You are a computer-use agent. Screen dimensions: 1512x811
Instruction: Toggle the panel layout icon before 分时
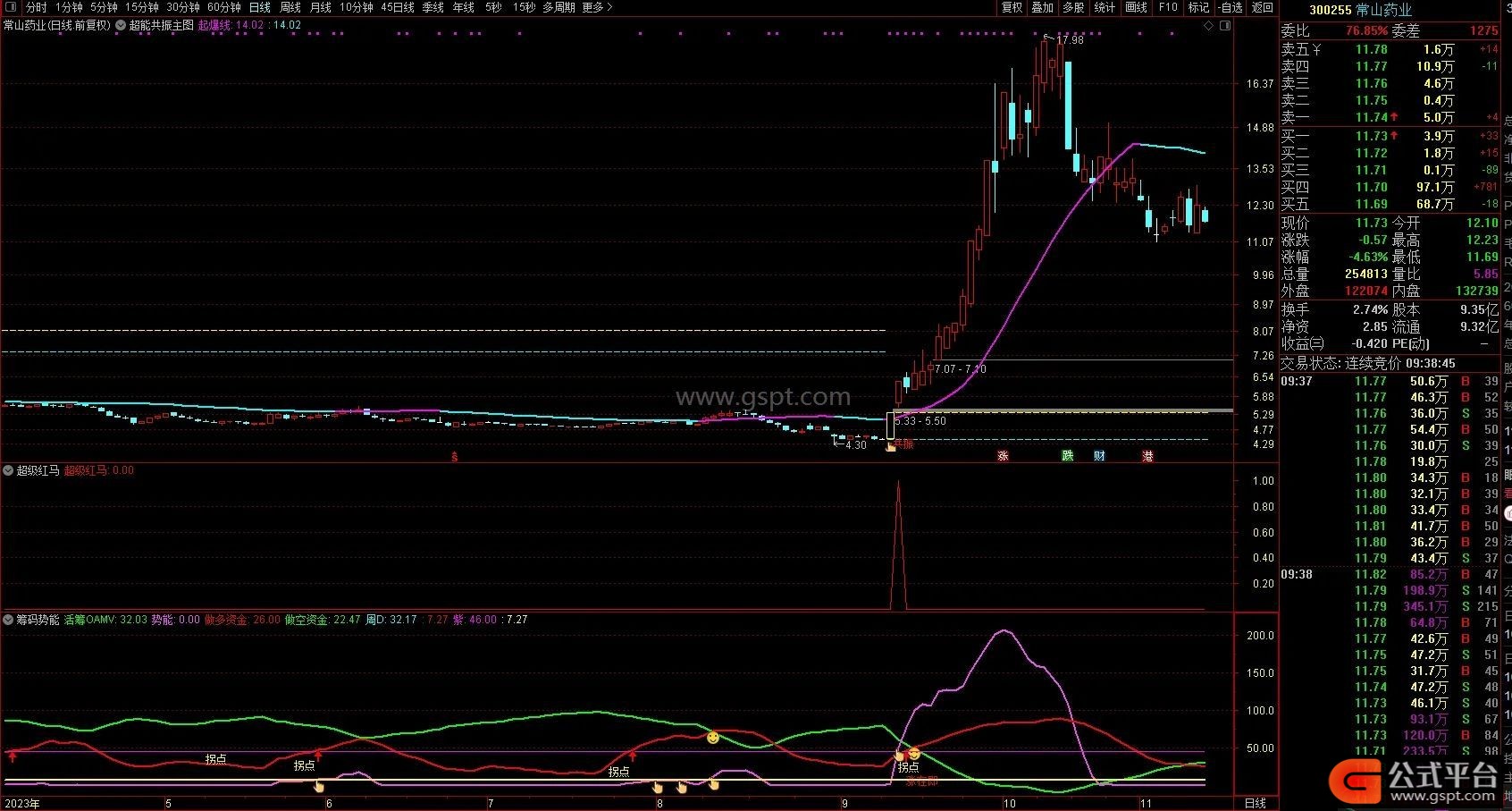click(x=9, y=7)
